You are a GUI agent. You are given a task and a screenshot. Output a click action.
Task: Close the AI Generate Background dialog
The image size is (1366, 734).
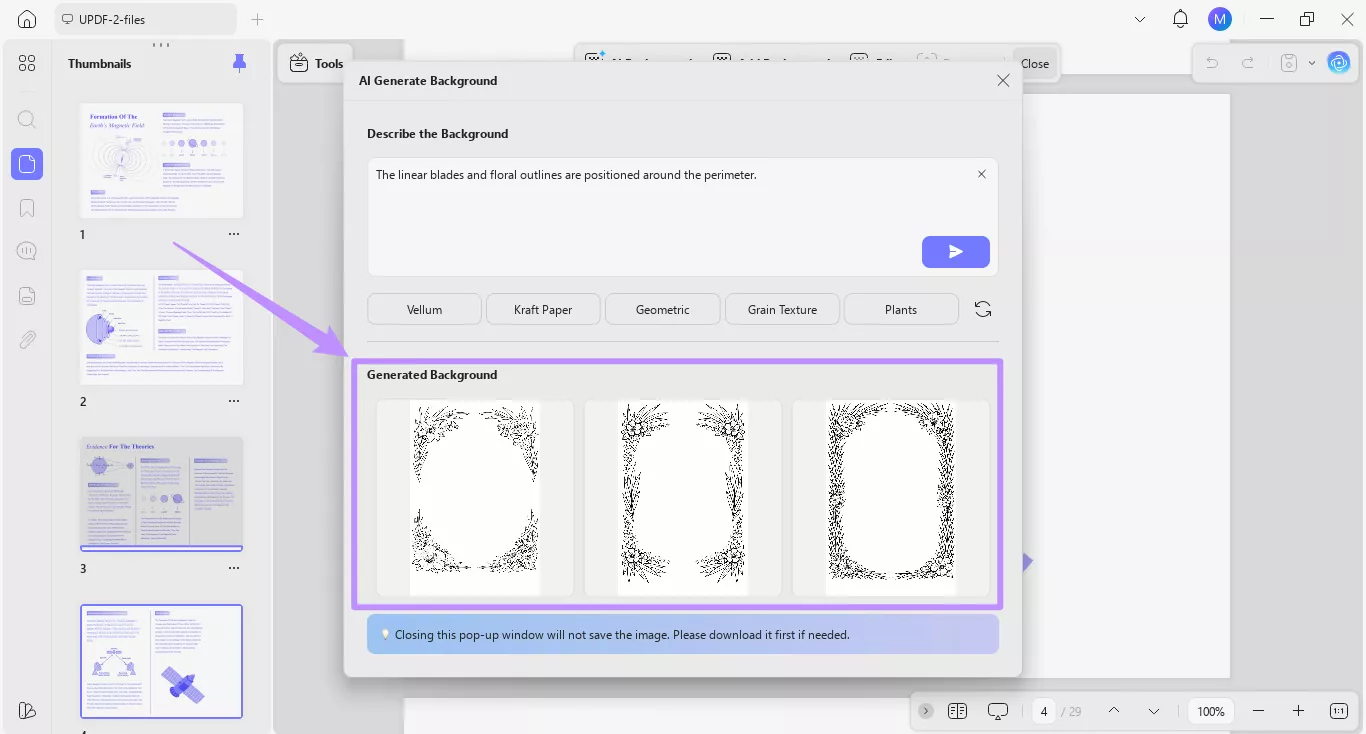[1003, 81]
